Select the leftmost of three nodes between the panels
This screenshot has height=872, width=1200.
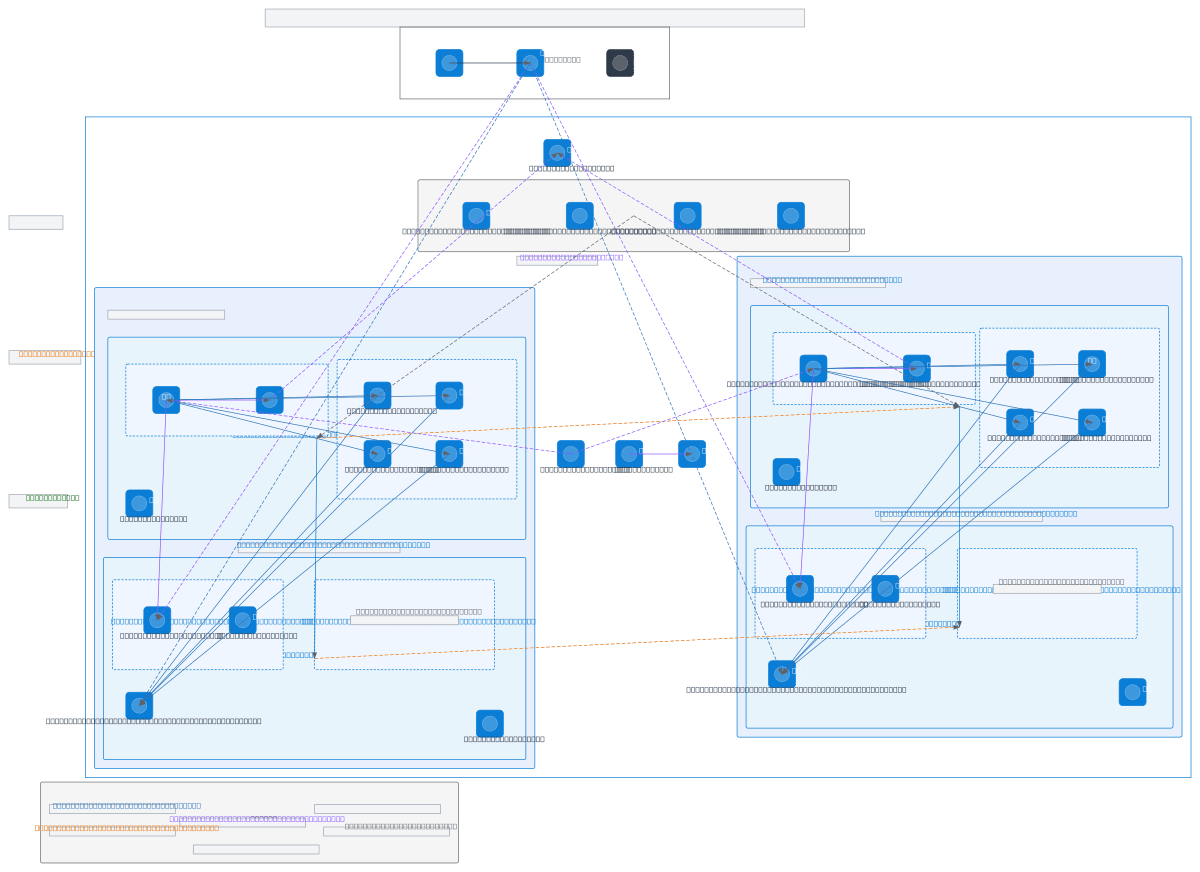point(571,454)
